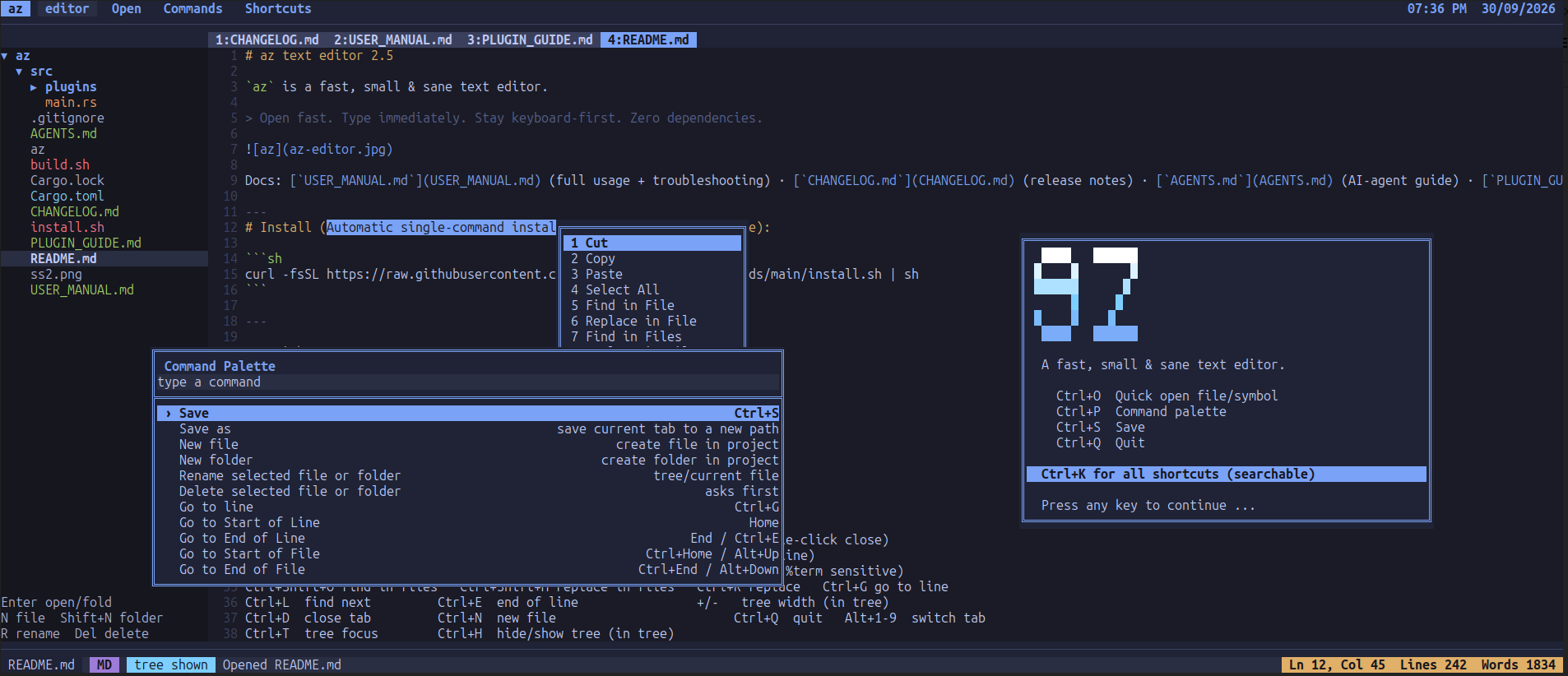The height and width of the screenshot is (676, 1568).
Task: Run 'Delete selected file or folder' command
Action: tap(468, 492)
